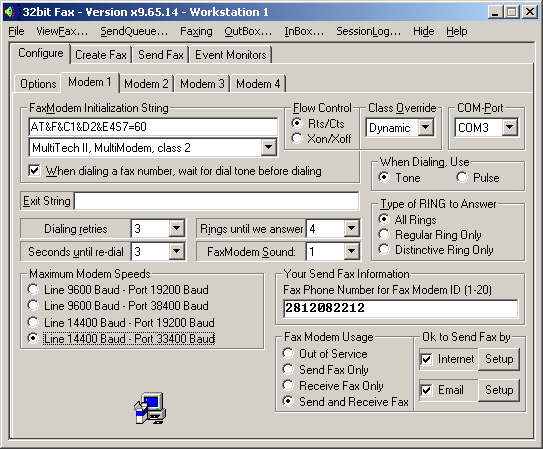Open the COM-Port dropdown

point(510,127)
